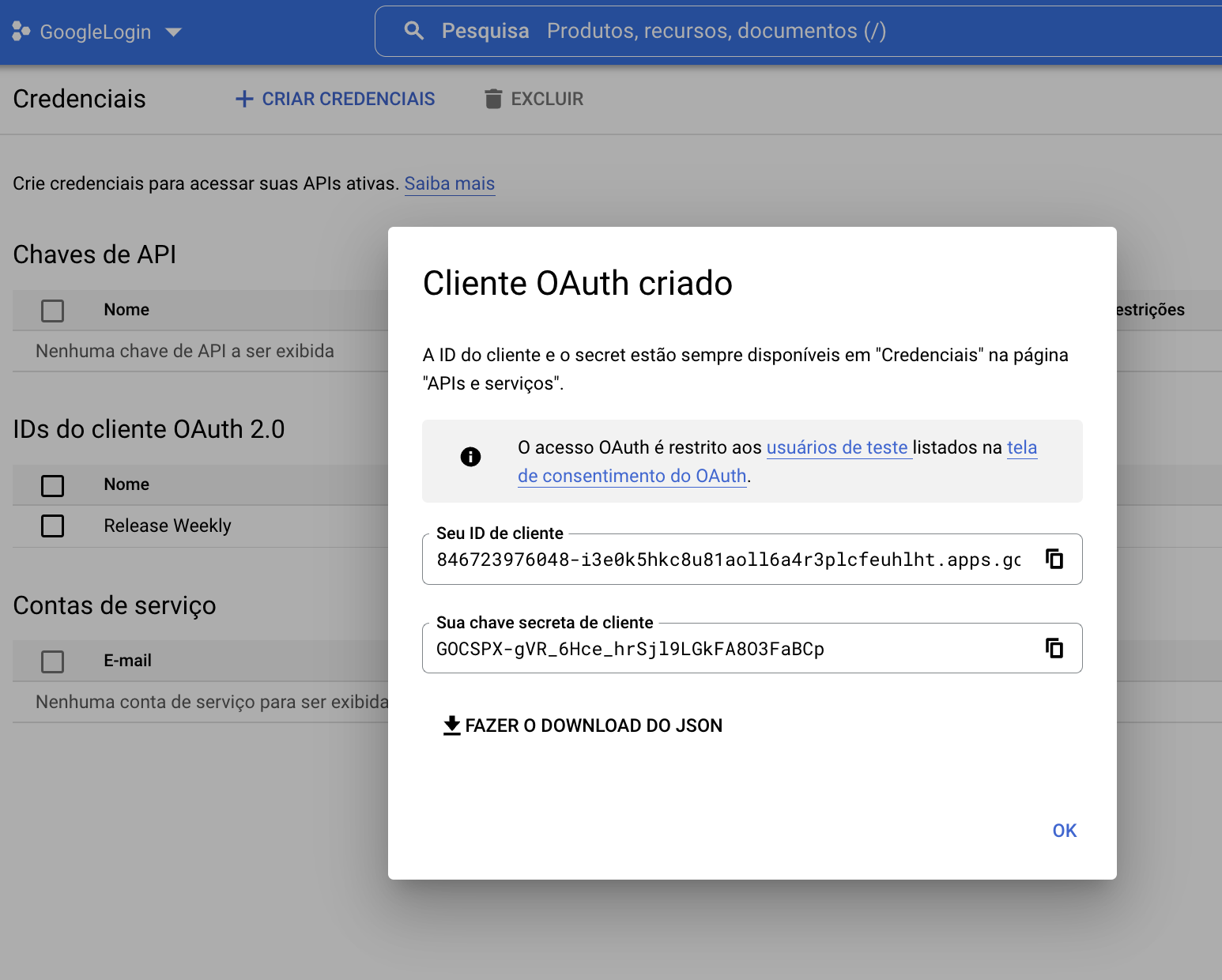Click the Nome column header in OAuth IDs
Image resolution: width=1222 pixels, height=980 pixels.
pyautogui.click(x=126, y=484)
